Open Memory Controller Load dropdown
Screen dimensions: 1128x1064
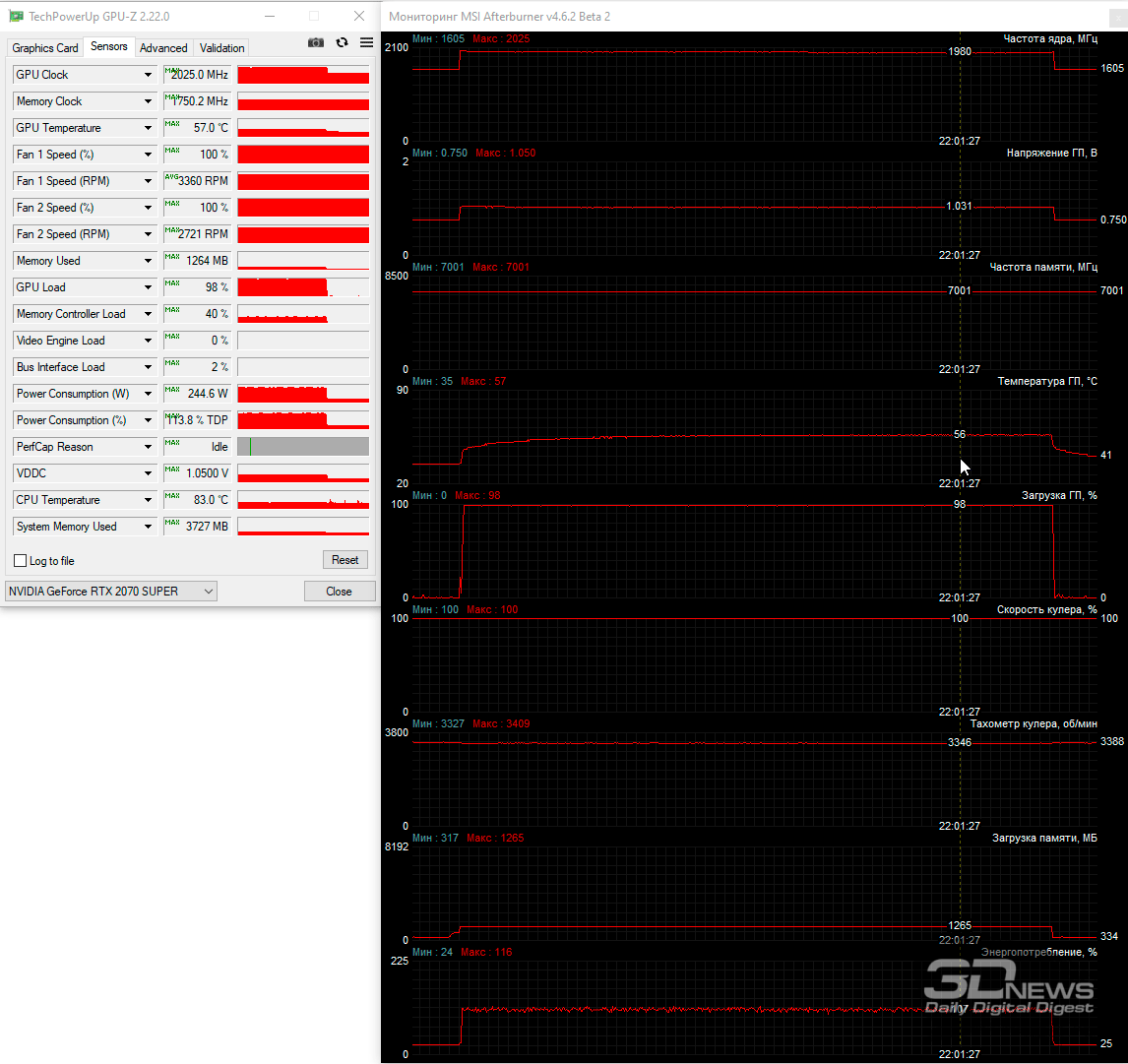click(x=148, y=314)
